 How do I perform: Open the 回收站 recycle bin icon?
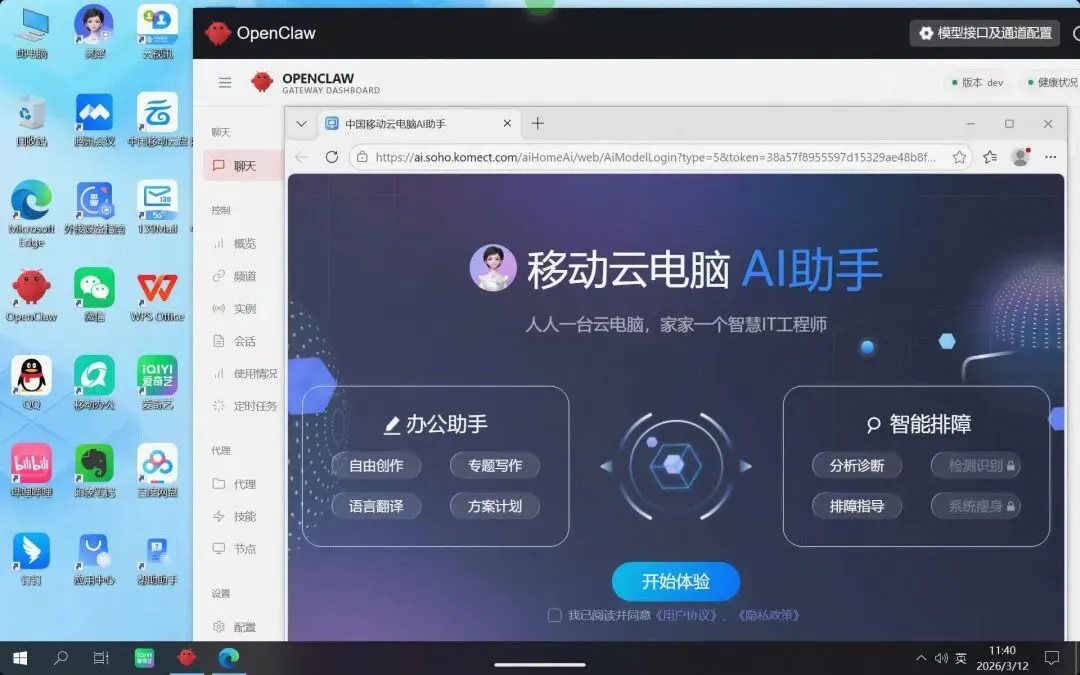click(x=31, y=119)
